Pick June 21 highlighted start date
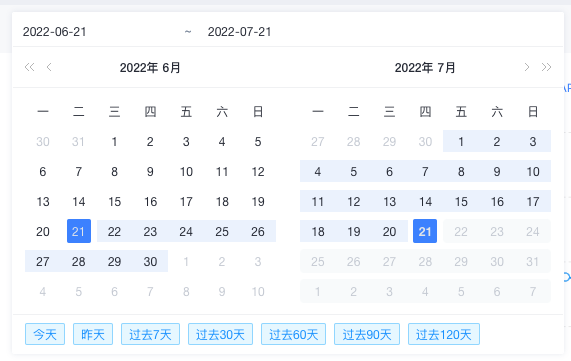This screenshot has height=361, width=571. pyautogui.click(x=79, y=231)
